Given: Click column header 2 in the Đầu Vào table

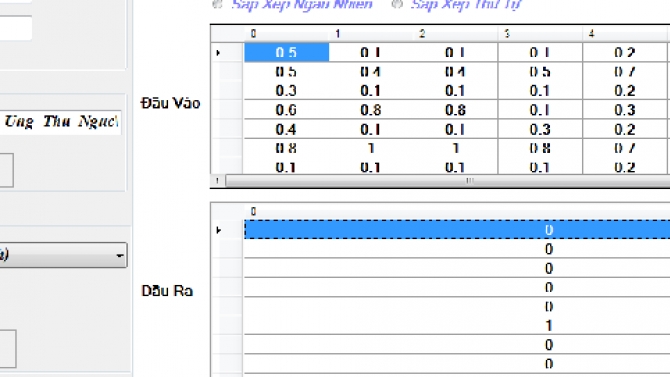Looking at the screenshot, I should tap(455, 34).
